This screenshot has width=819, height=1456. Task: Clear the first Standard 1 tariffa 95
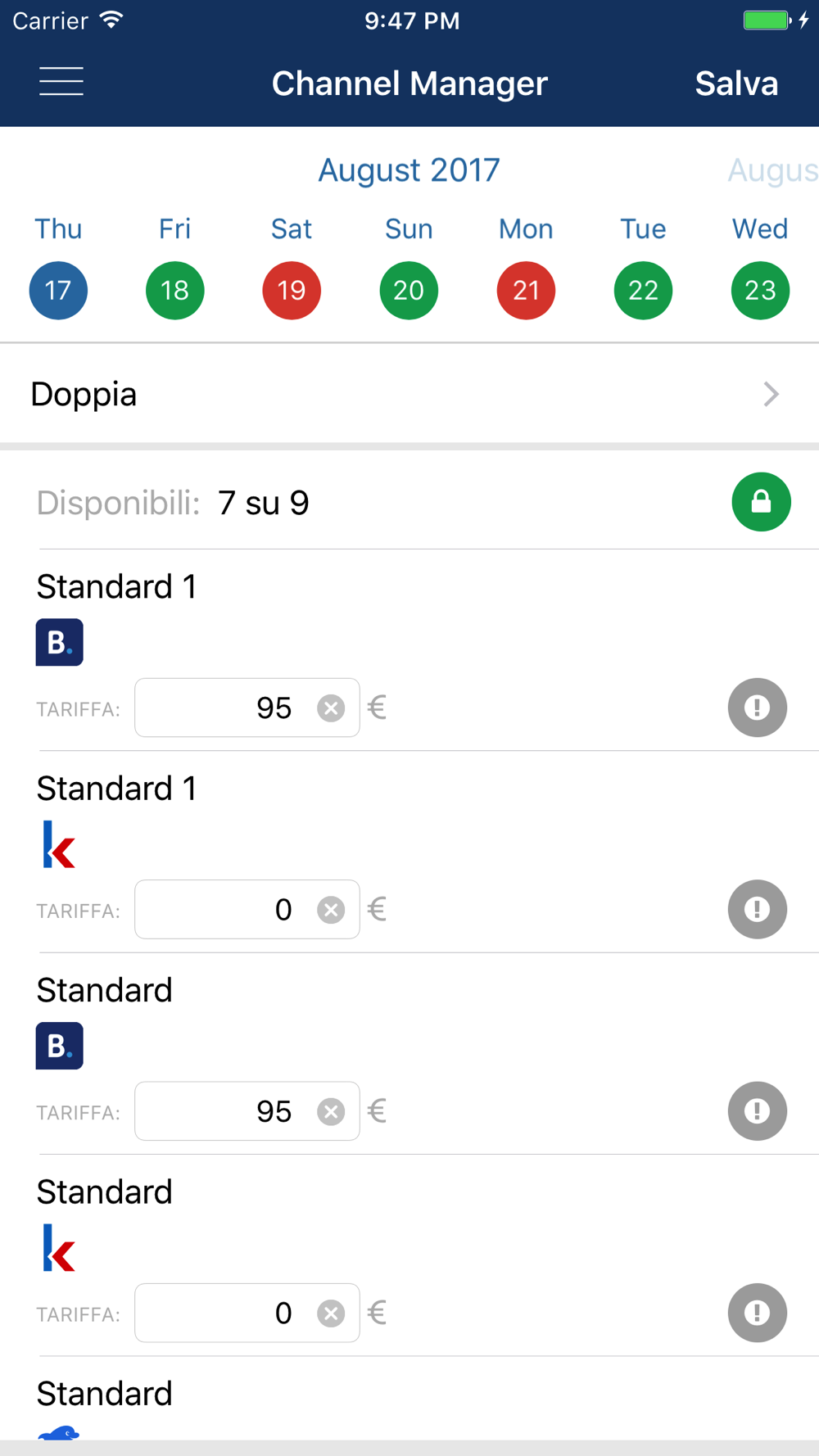[x=331, y=708]
